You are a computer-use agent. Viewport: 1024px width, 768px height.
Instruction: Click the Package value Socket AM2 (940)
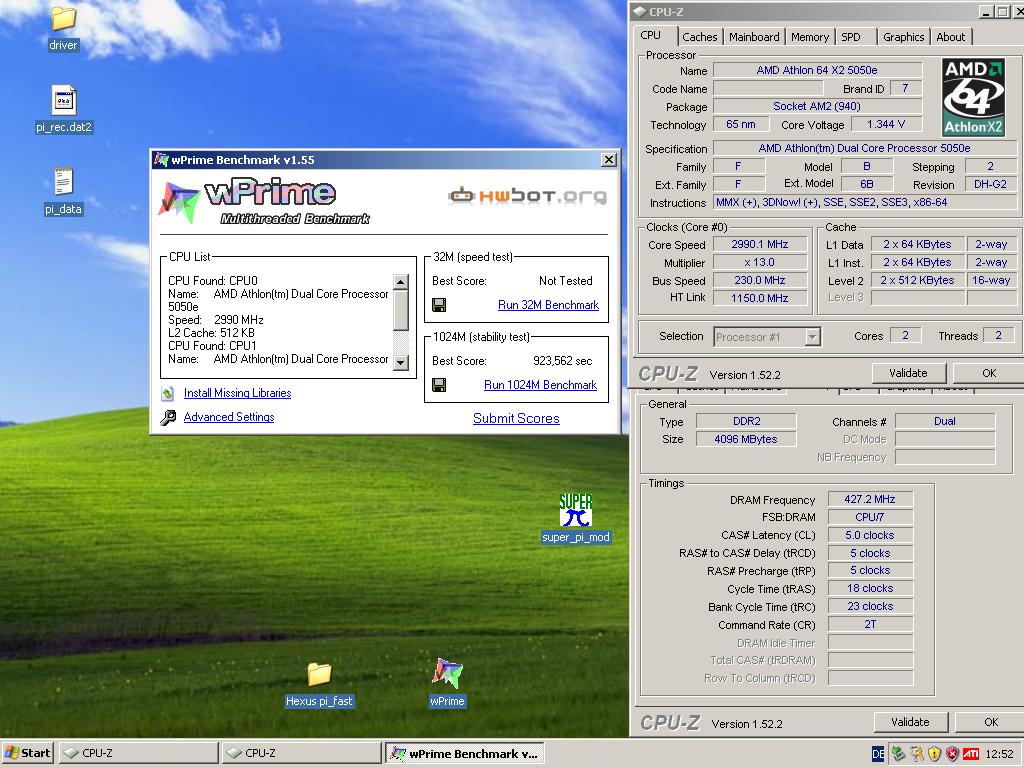tap(817, 106)
